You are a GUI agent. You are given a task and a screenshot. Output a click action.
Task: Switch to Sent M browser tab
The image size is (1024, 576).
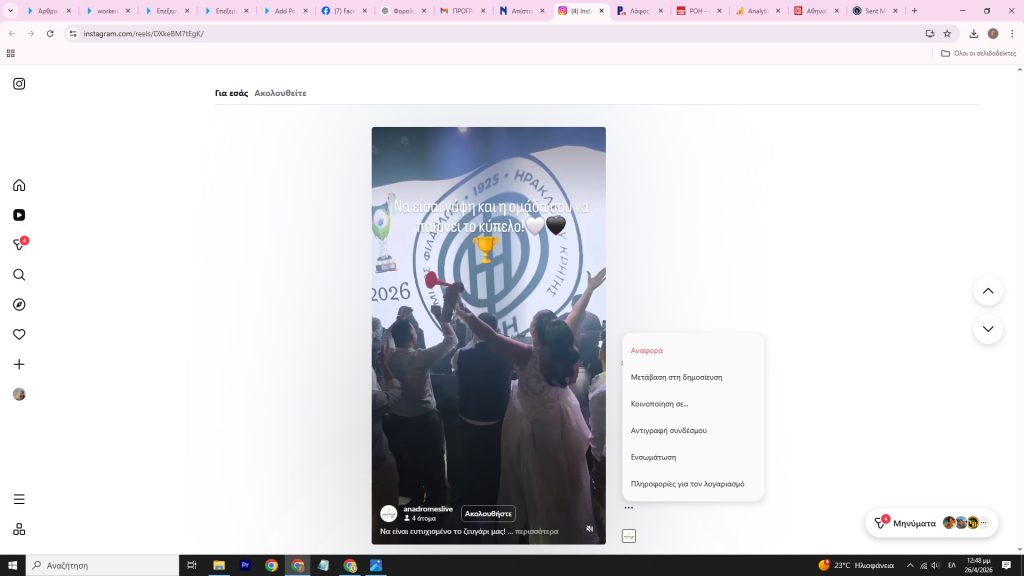click(x=875, y=11)
